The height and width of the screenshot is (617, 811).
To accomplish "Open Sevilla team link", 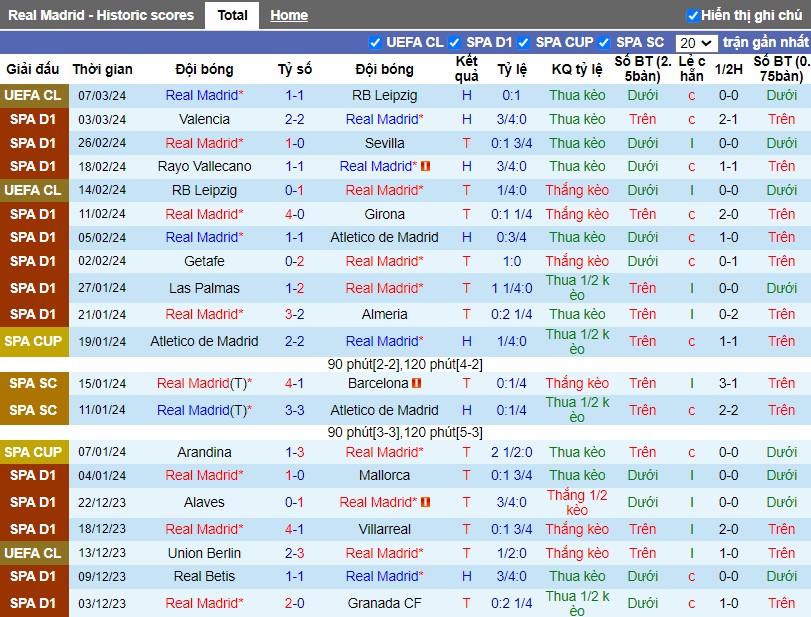I will (x=384, y=143).
